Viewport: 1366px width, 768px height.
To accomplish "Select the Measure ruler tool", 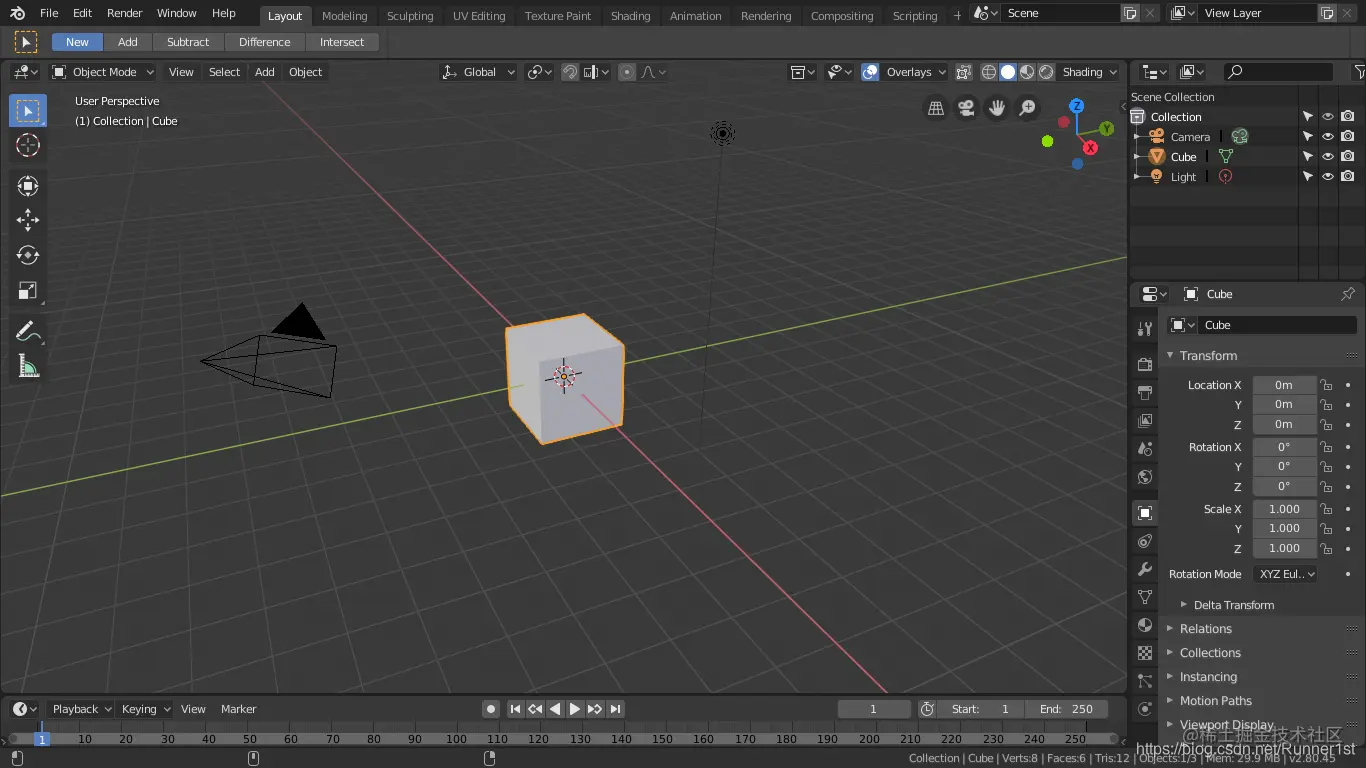I will click(x=28, y=367).
